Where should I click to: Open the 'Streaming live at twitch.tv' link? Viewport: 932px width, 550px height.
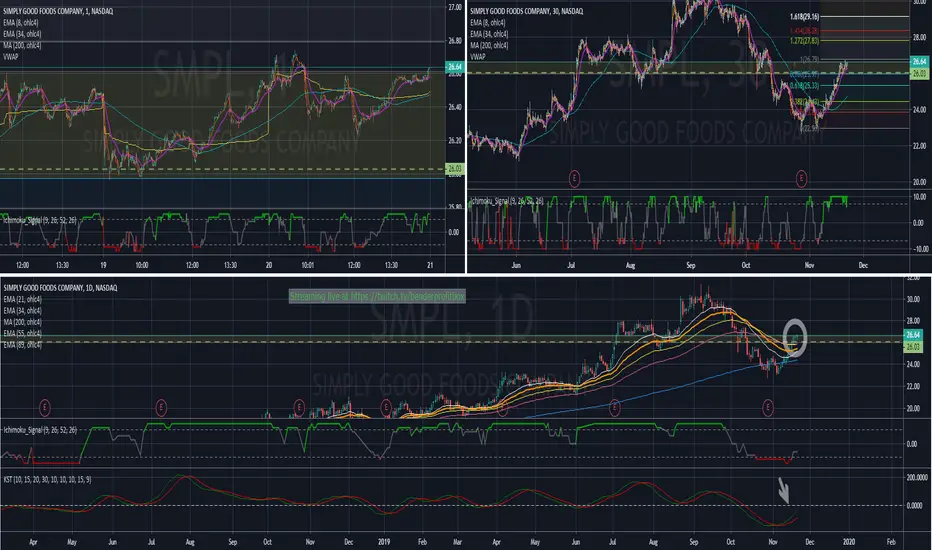(377, 296)
